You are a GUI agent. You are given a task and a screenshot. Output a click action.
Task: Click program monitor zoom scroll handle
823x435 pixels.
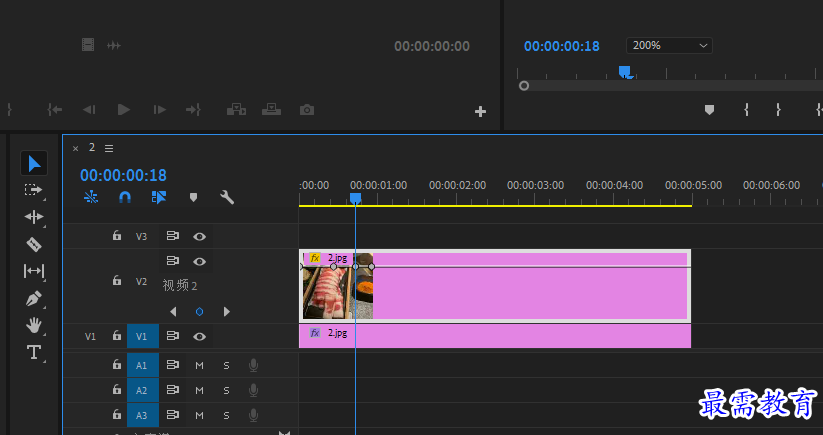[524, 86]
